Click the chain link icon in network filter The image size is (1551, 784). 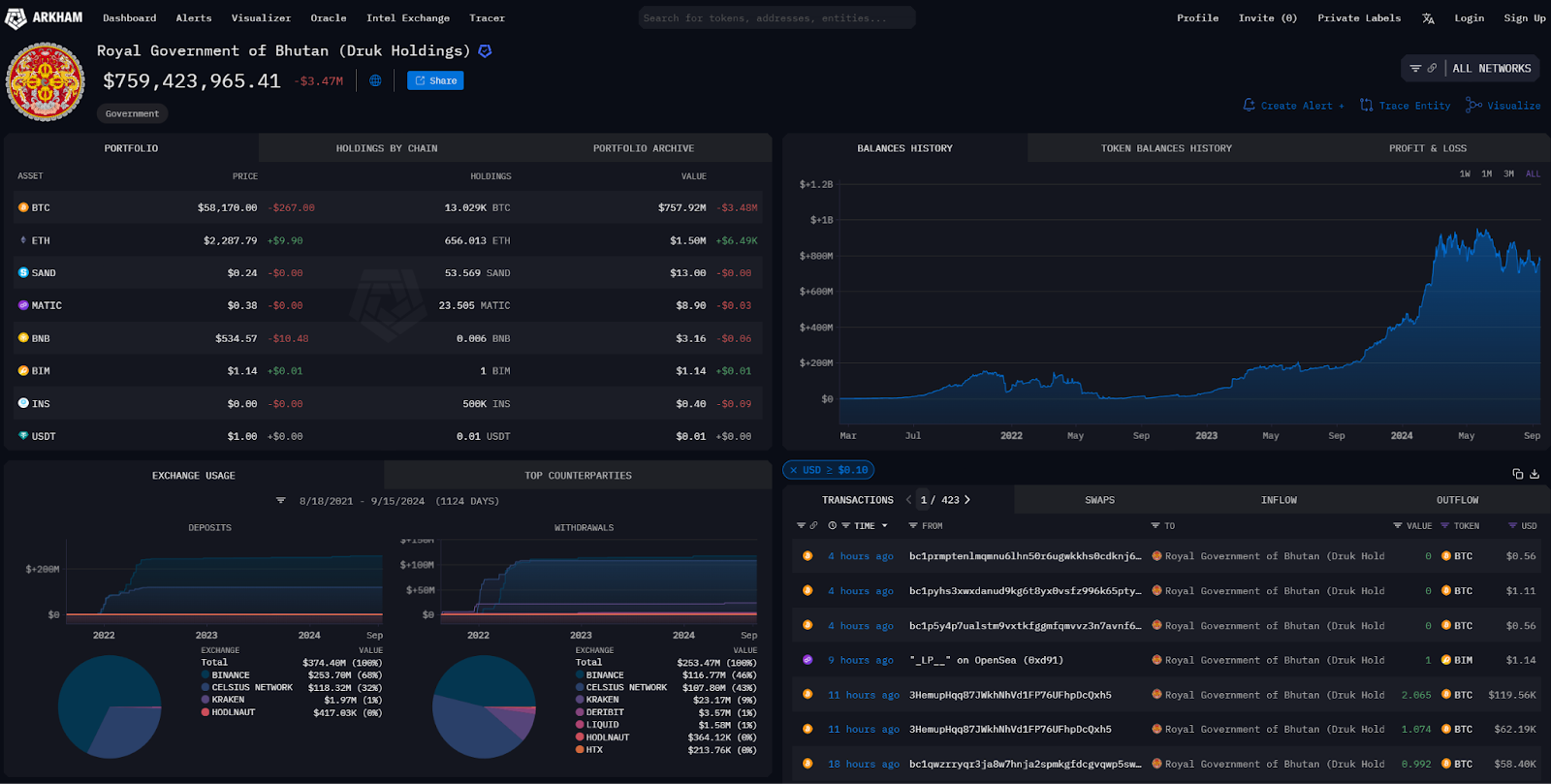pos(1432,68)
